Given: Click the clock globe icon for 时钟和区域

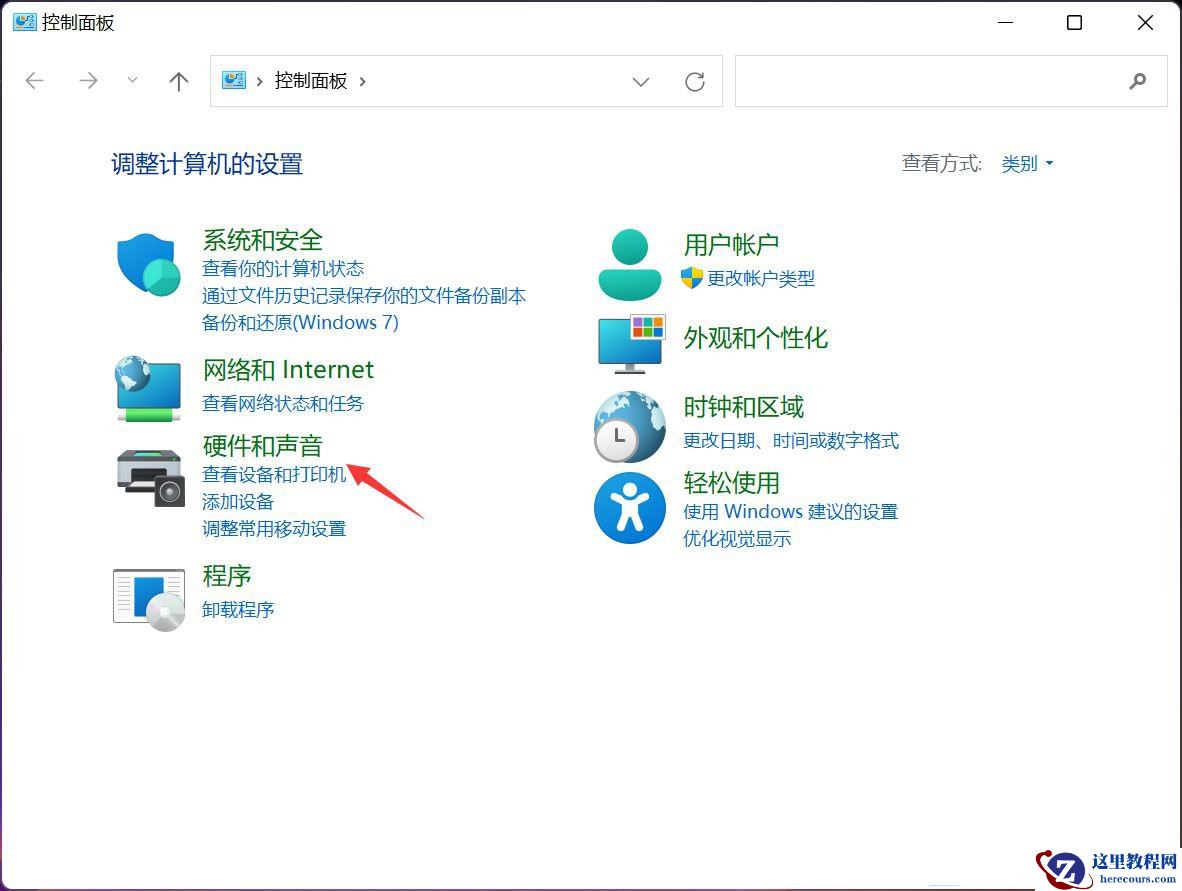Looking at the screenshot, I should (629, 426).
